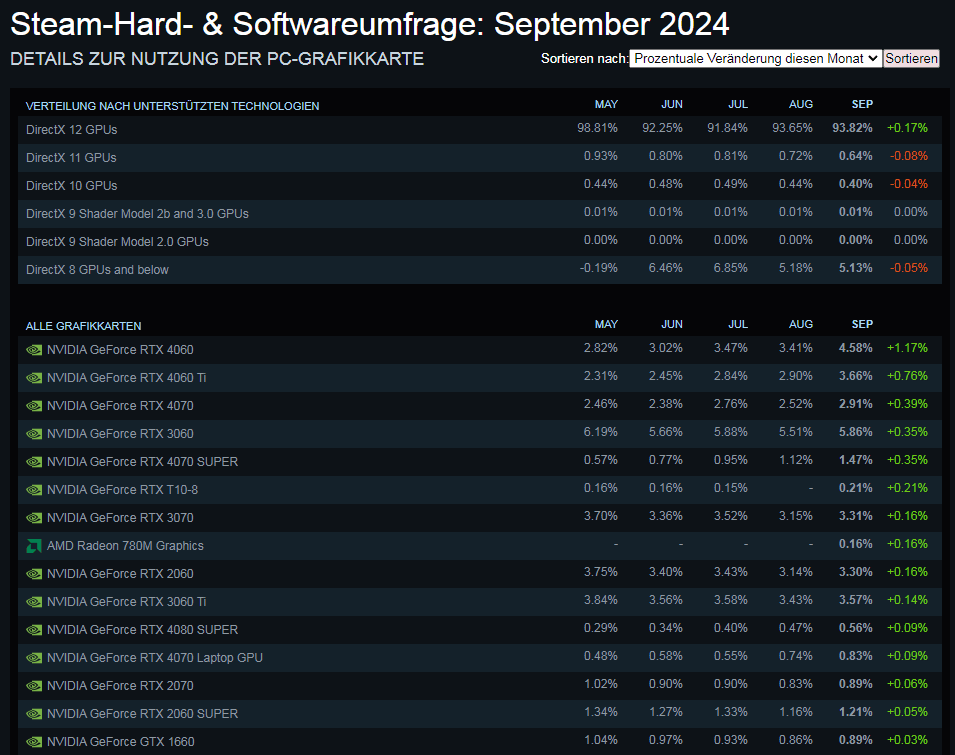
Task: Click NVIDIA icon beside RTX 4080 SUPER
Action: 34,630
